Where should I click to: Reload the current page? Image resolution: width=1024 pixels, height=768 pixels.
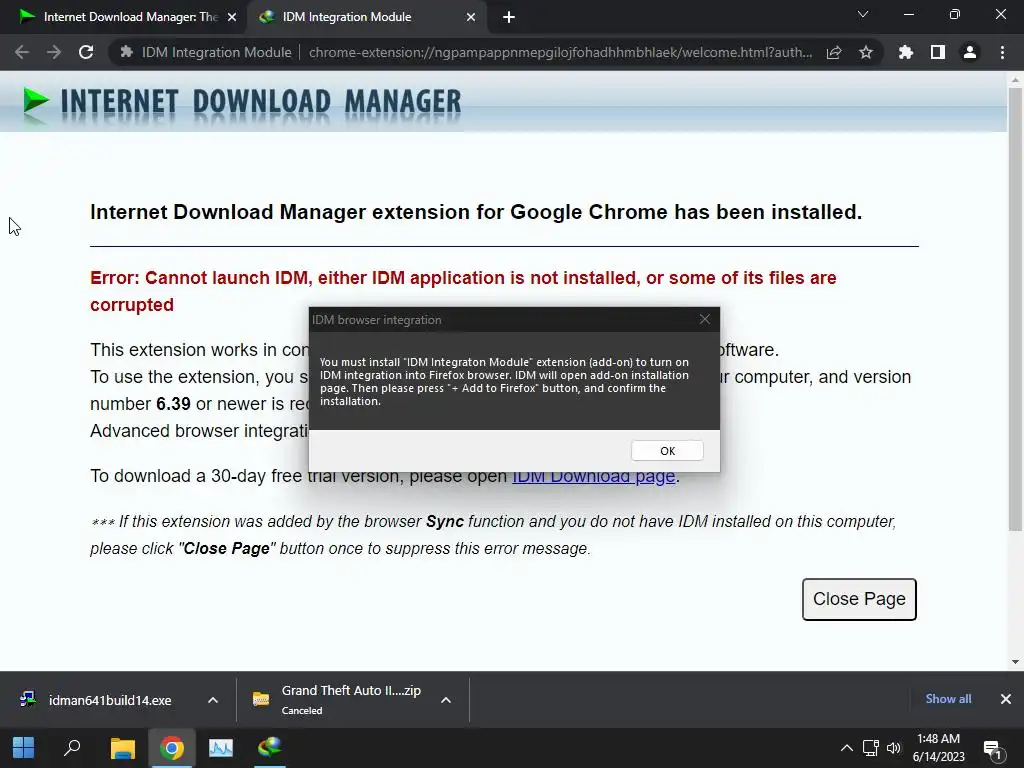click(86, 52)
